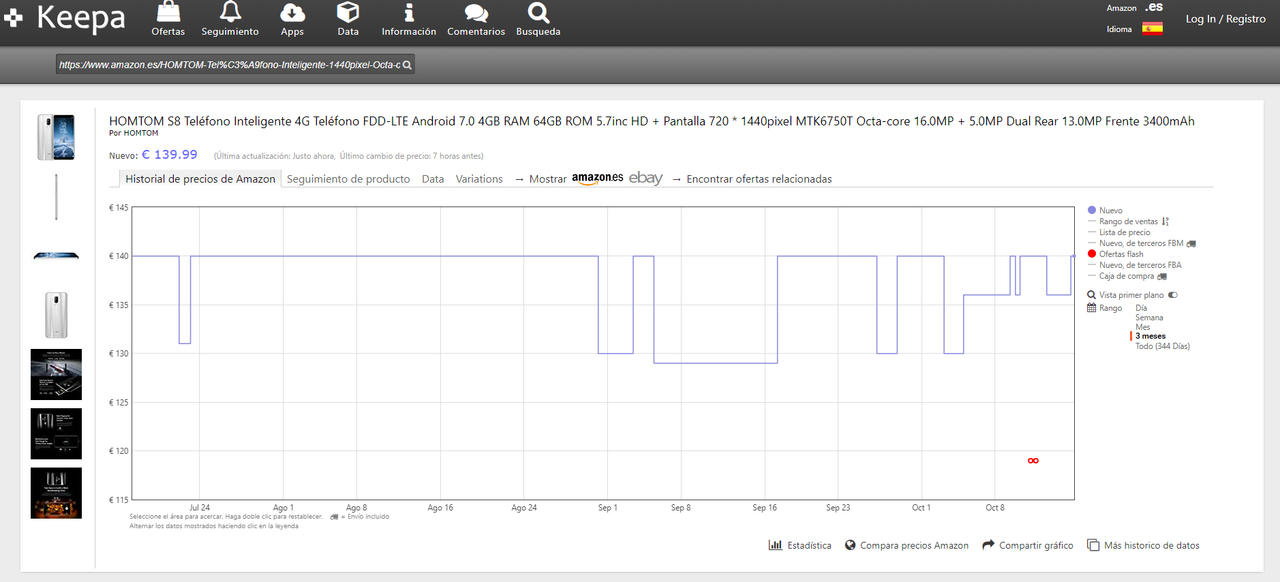Switch to the Variations tab
This screenshot has width=1280, height=582.
coord(479,179)
